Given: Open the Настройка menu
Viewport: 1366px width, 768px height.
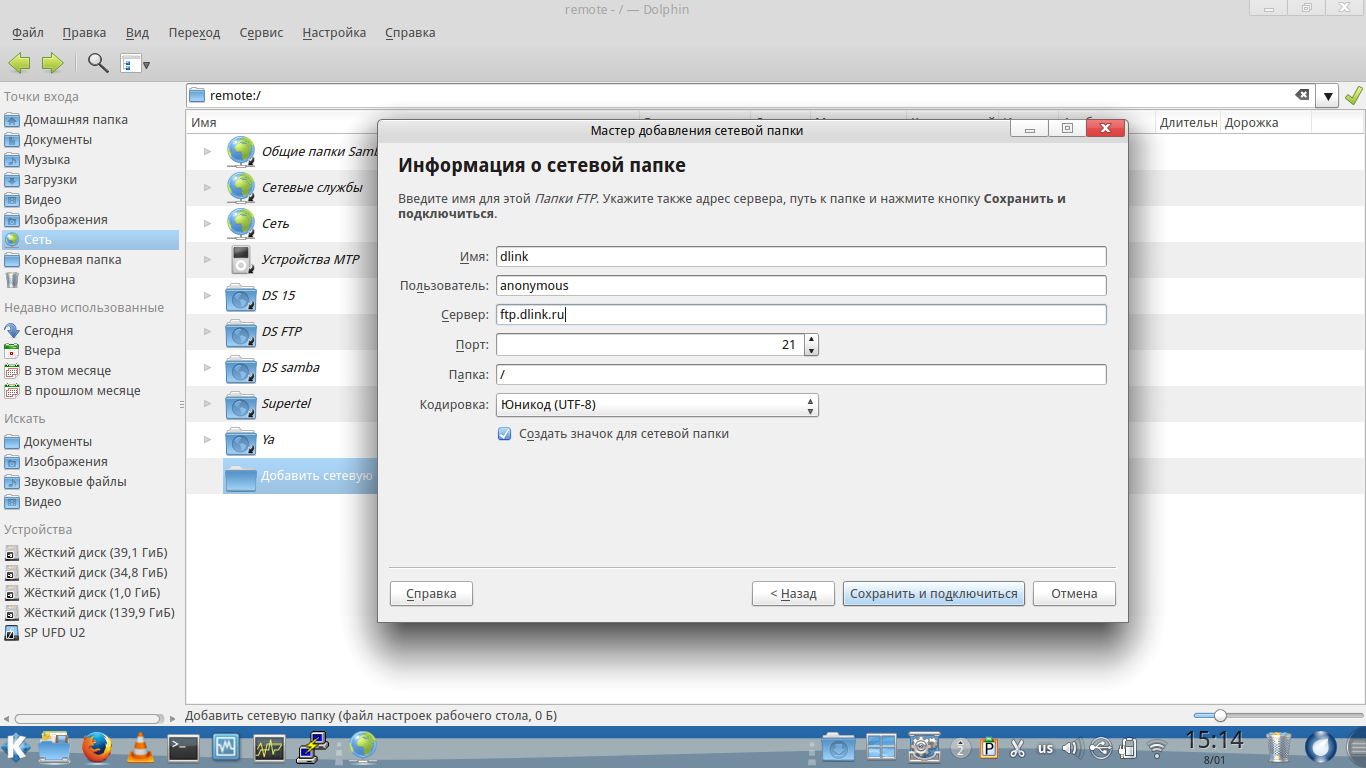Looking at the screenshot, I should pos(334,32).
